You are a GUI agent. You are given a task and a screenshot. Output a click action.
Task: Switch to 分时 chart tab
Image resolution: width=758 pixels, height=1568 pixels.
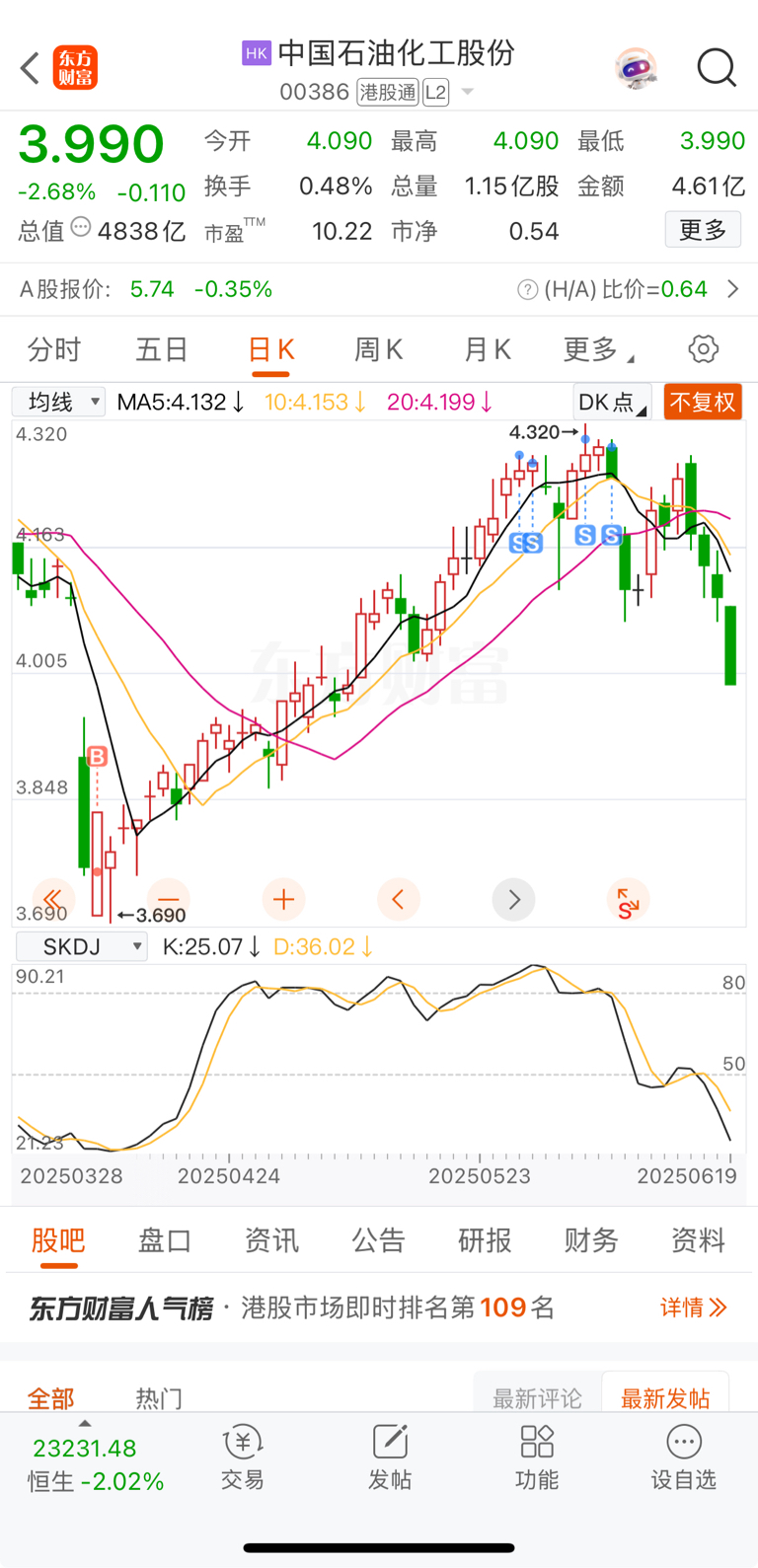(x=54, y=349)
